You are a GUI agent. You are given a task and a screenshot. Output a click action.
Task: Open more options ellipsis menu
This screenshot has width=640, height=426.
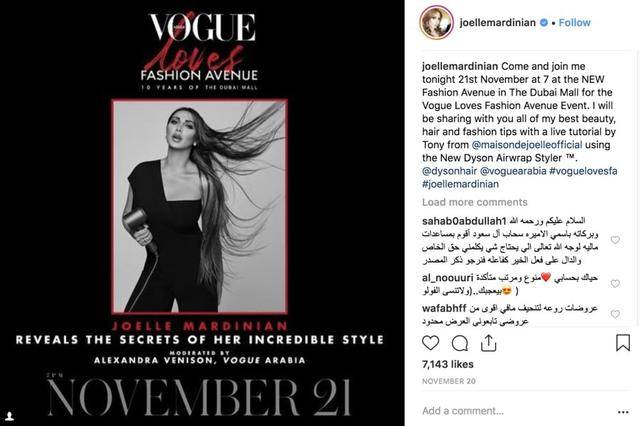(x=623, y=412)
